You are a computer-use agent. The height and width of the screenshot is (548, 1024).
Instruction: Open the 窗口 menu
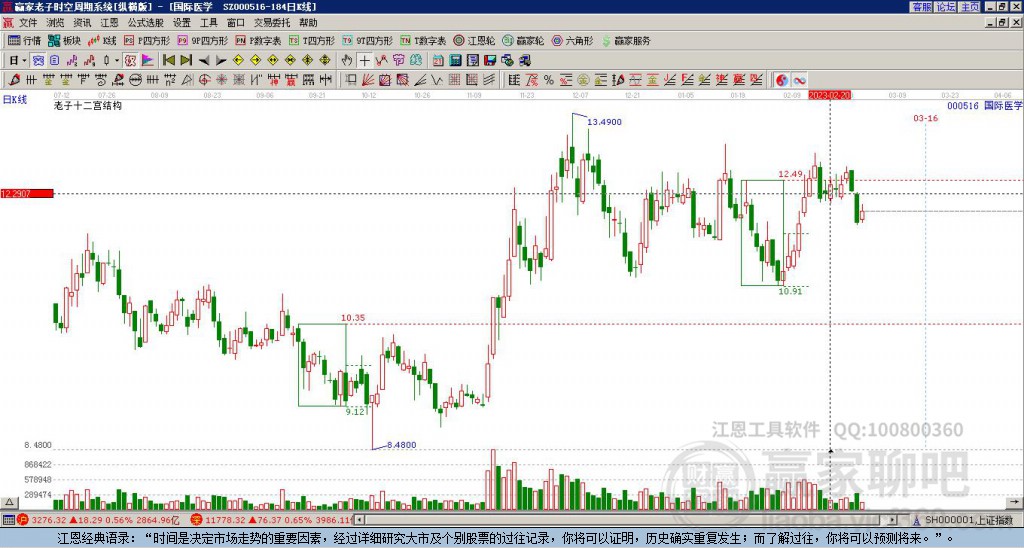236,23
